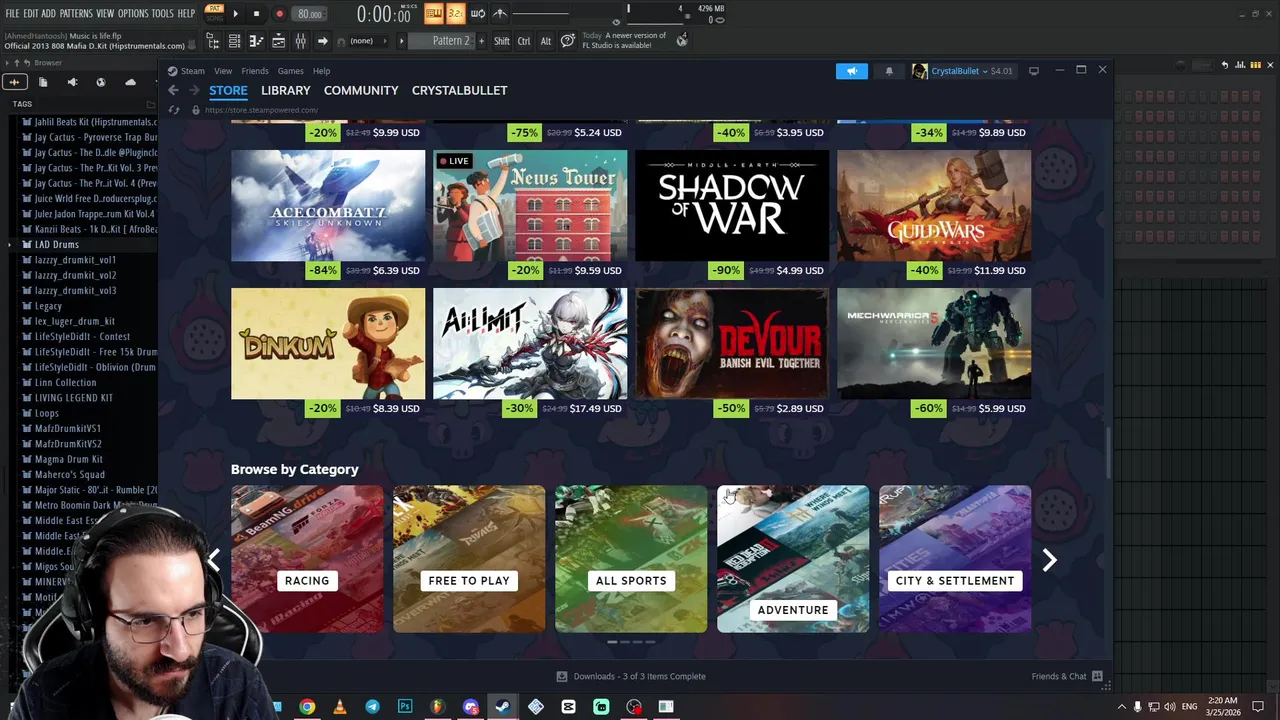This screenshot has width=1280, height=720.
Task: Click the FL Studio play button
Action: click(x=235, y=14)
